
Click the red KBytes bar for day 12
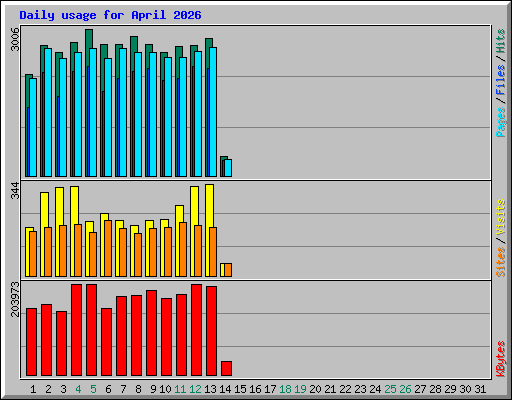point(196,330)
